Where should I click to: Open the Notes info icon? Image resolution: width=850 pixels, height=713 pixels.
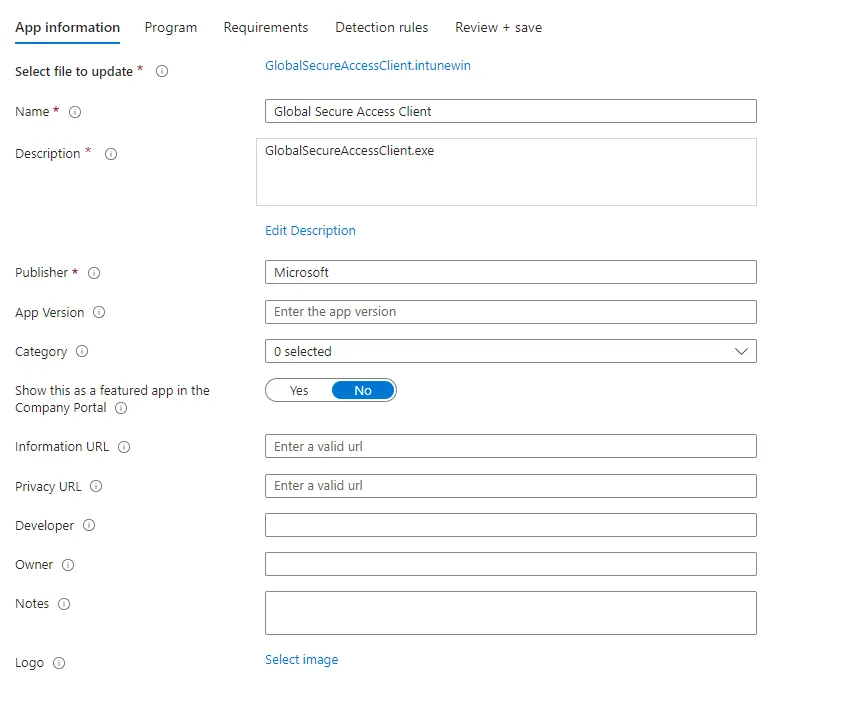tap(64, 604)
